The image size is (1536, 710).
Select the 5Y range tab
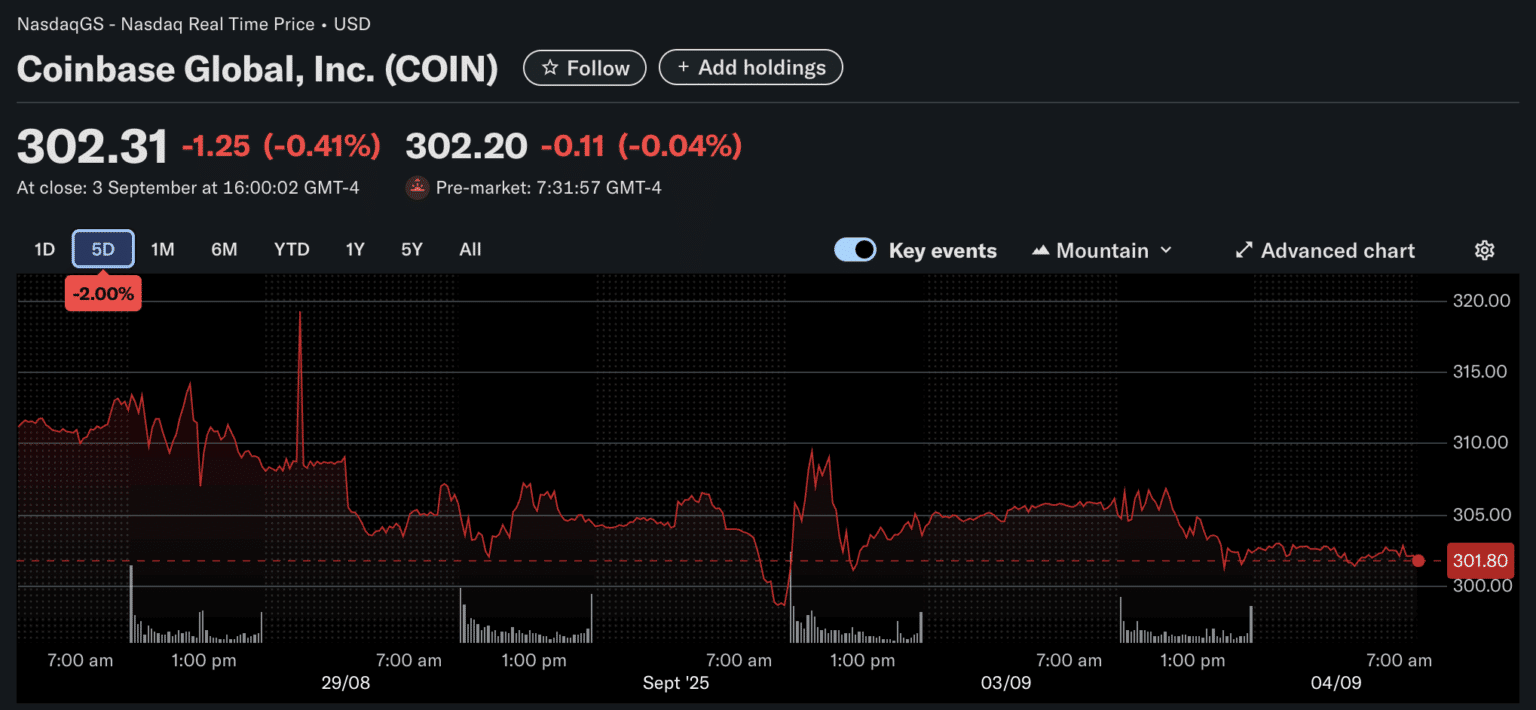[x=412, y=250]
